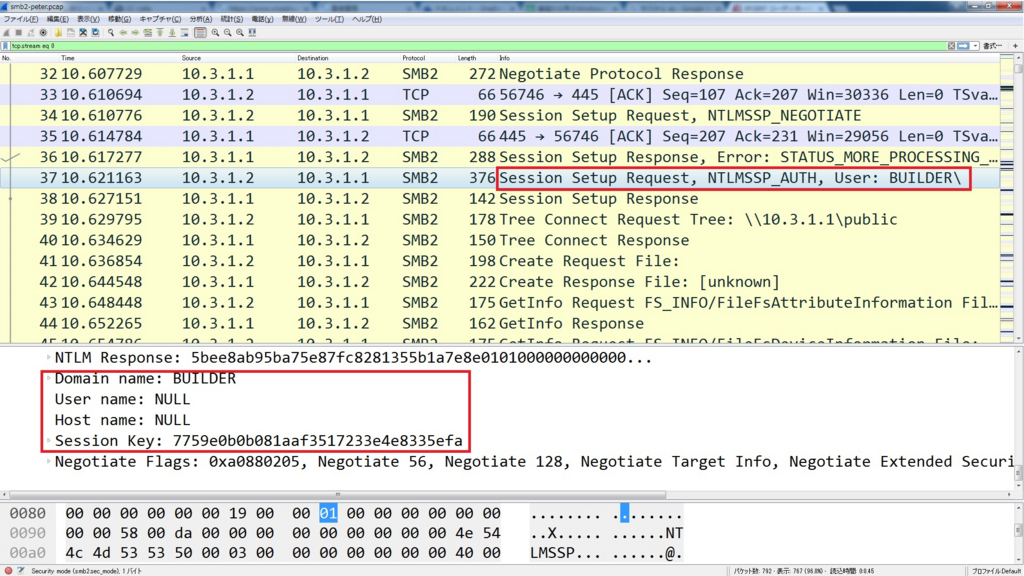The image size is (1024, 576).
Task: Sort by the Time column header
Action: (68, 58)
